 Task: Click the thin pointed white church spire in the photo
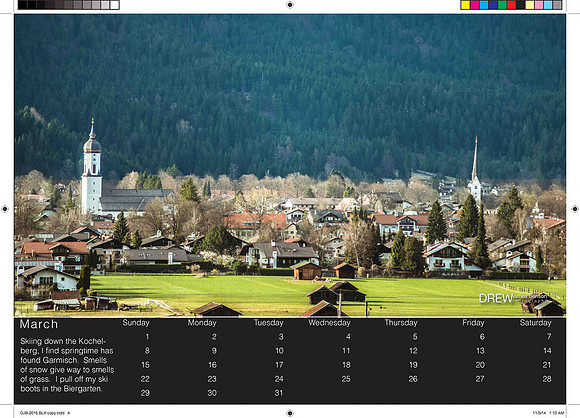click(475, 169)
